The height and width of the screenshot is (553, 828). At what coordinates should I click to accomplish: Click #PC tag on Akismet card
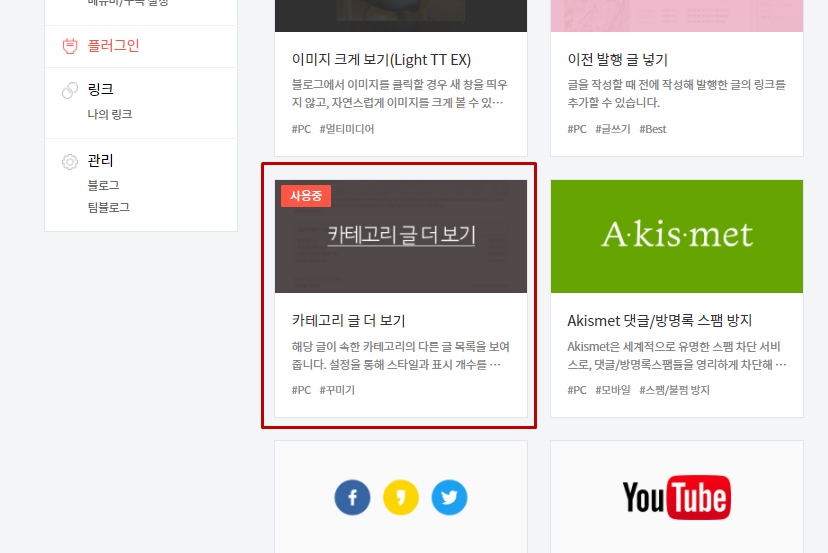(577, 390)
